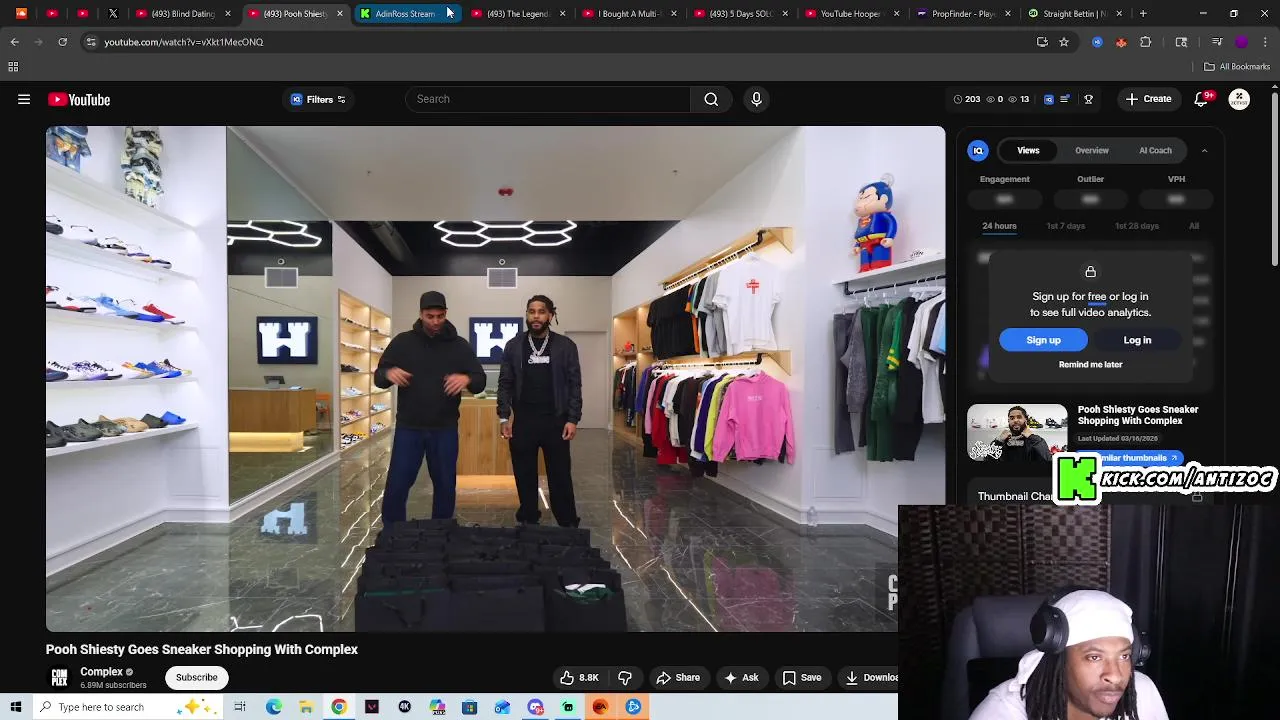Reload the current page
The width and height of the screenshot is (1280, 720).
pyautogui.click(x=62, y=42)
